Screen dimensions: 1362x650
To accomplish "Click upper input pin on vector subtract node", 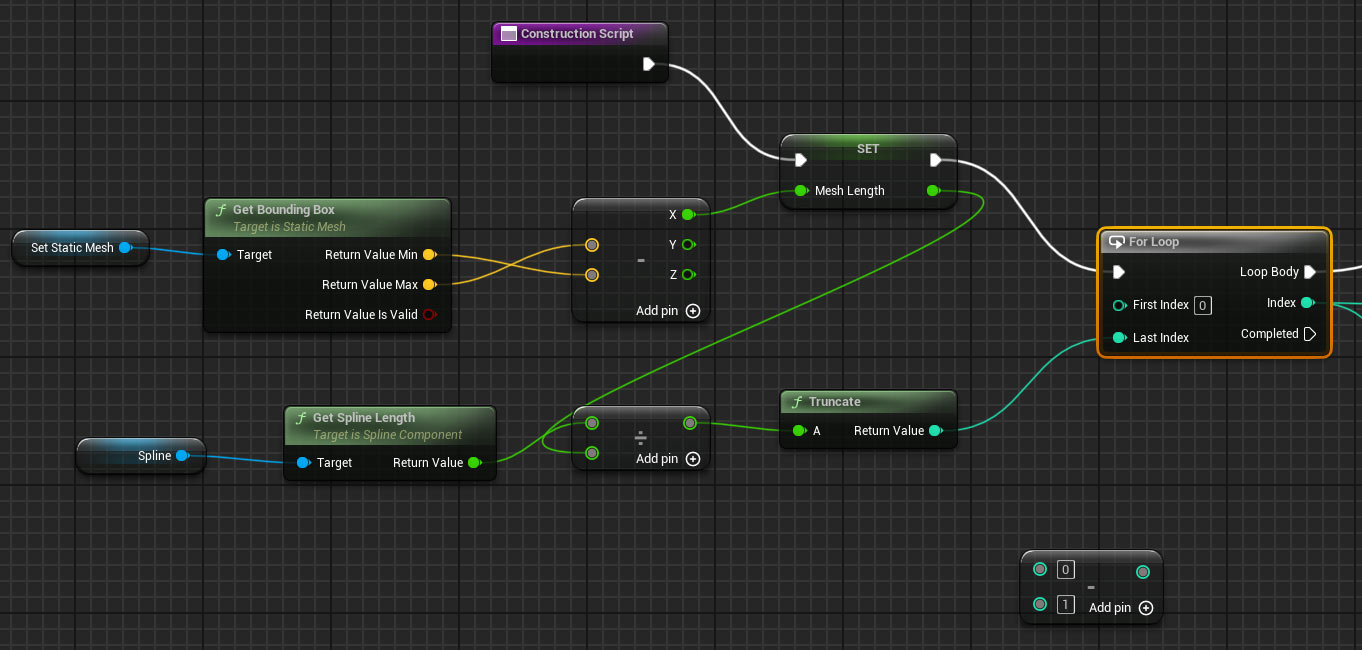I will click(592, 245).
